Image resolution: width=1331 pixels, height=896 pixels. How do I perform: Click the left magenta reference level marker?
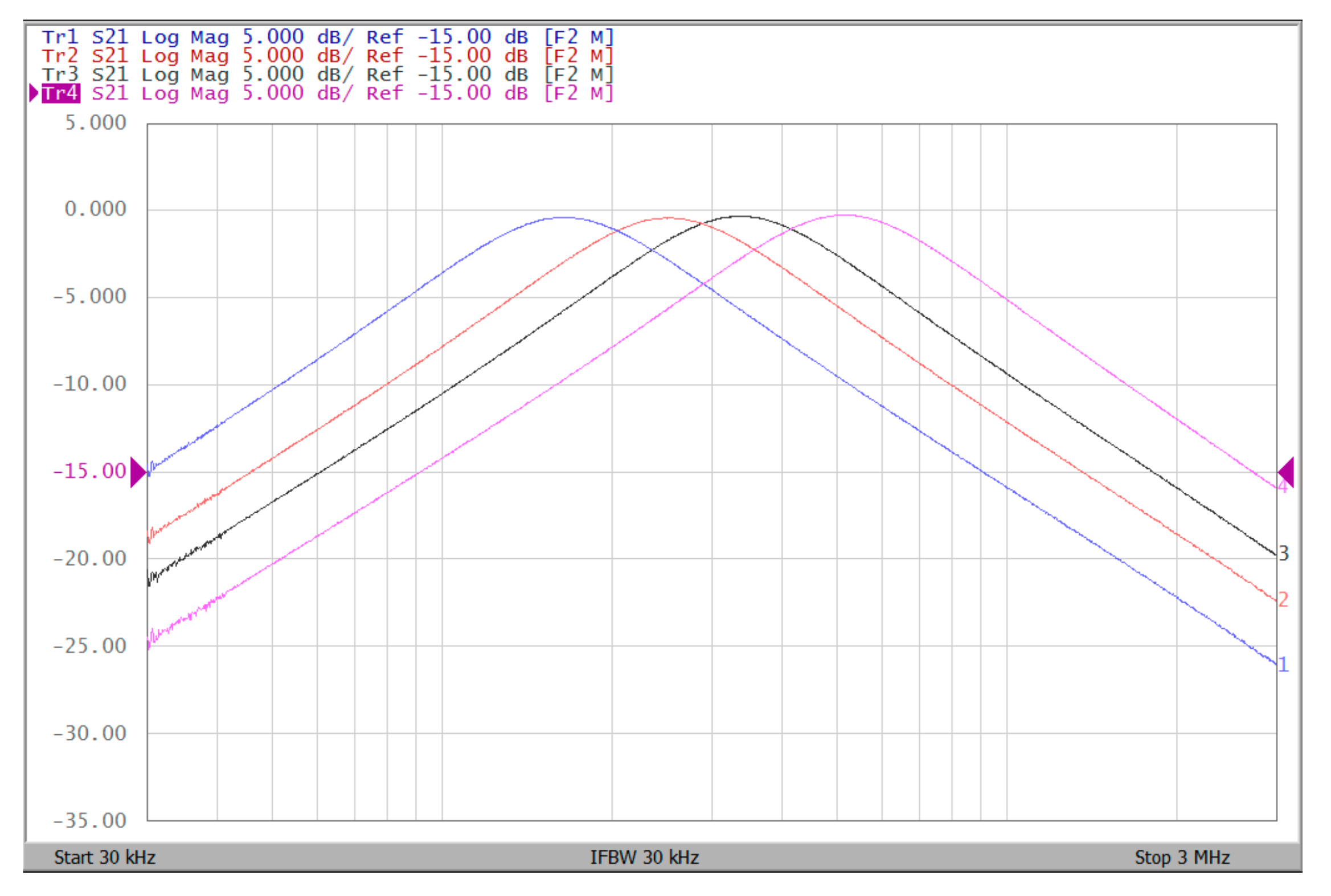(138, 473)
